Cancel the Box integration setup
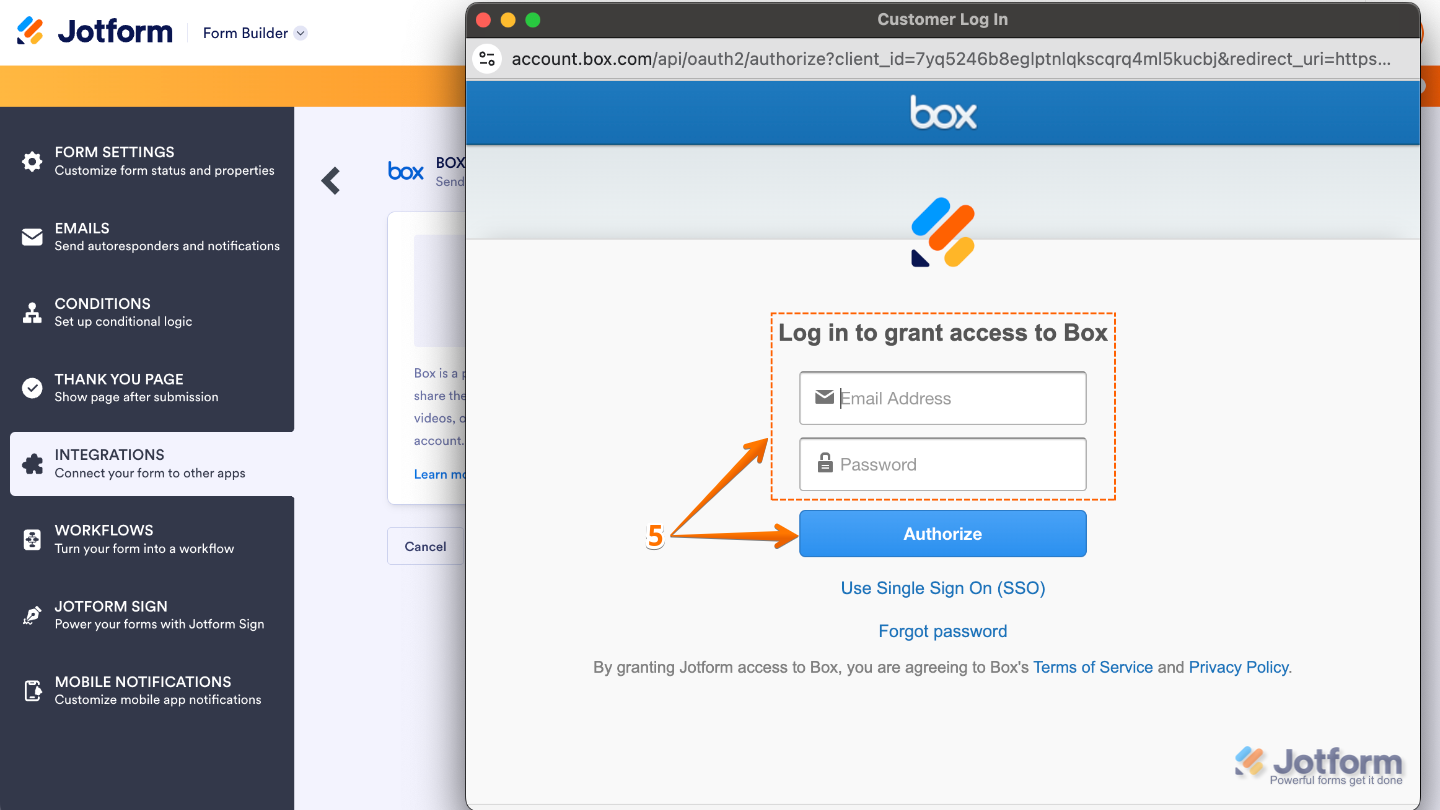This screenshot has height=810, width=1440. [425, 546]
